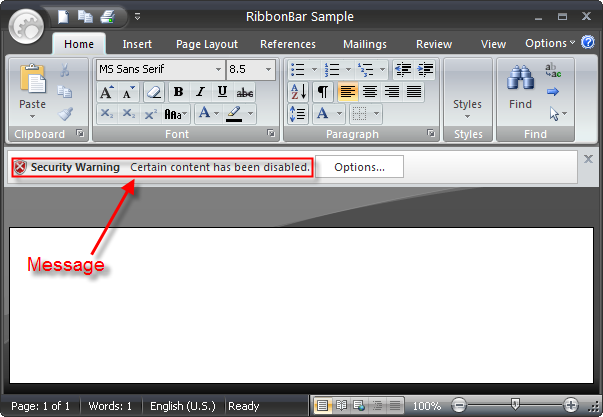This screenshot has width=603, height=417.
Task: Toggle Underline formatting
Action: 222,92
